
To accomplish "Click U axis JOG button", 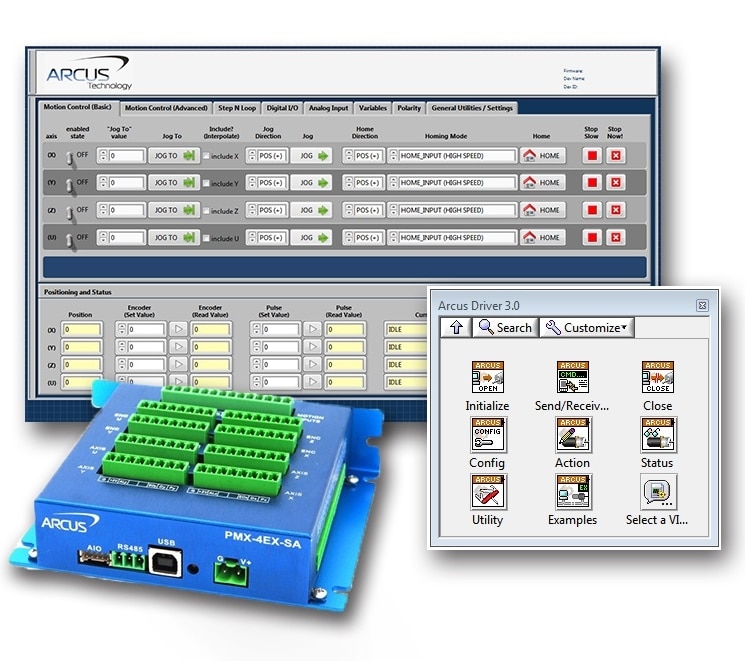I will (x=311, y=237).
